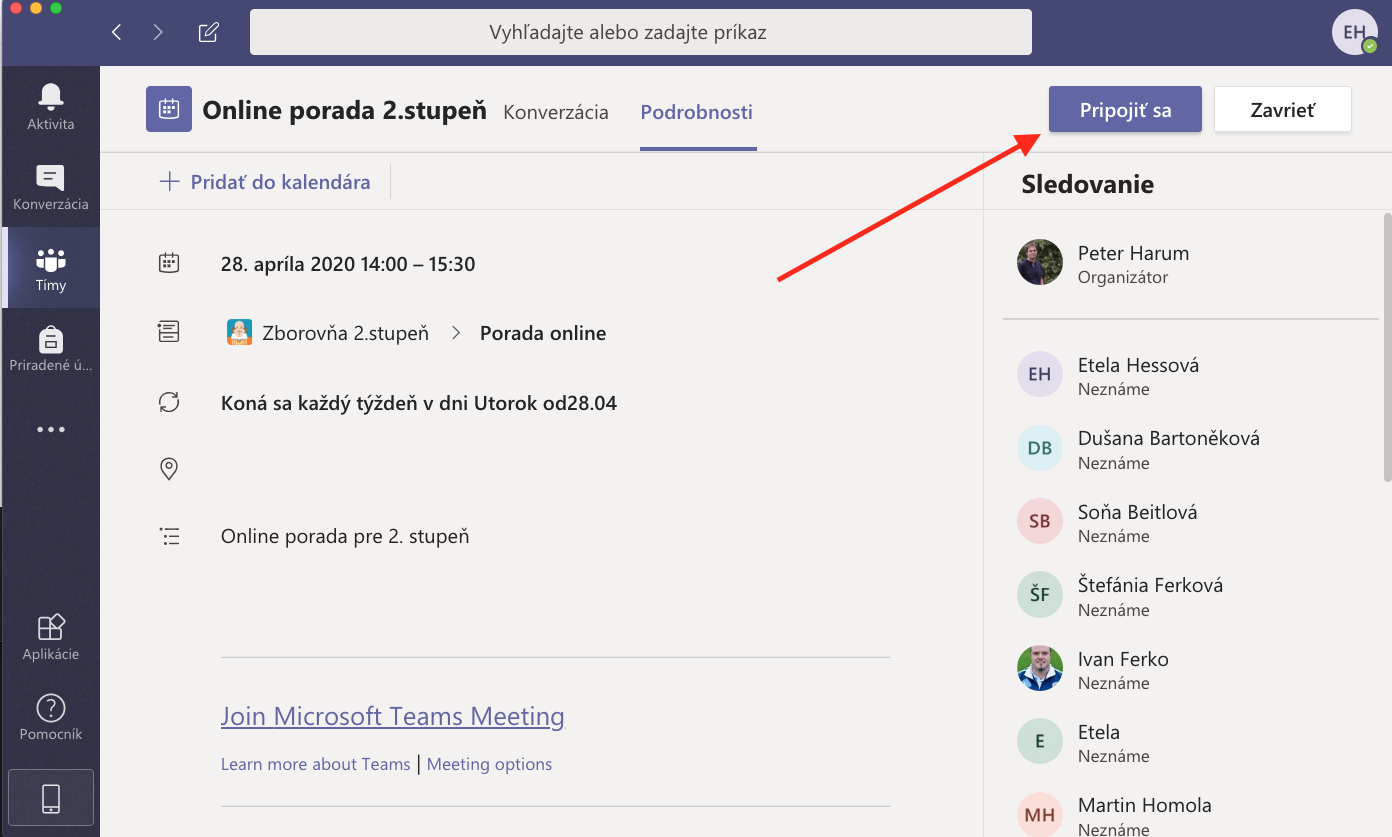This screenshot has height=837, width=1392.
Task: Click the search command input field
Action: pos(640,33)
